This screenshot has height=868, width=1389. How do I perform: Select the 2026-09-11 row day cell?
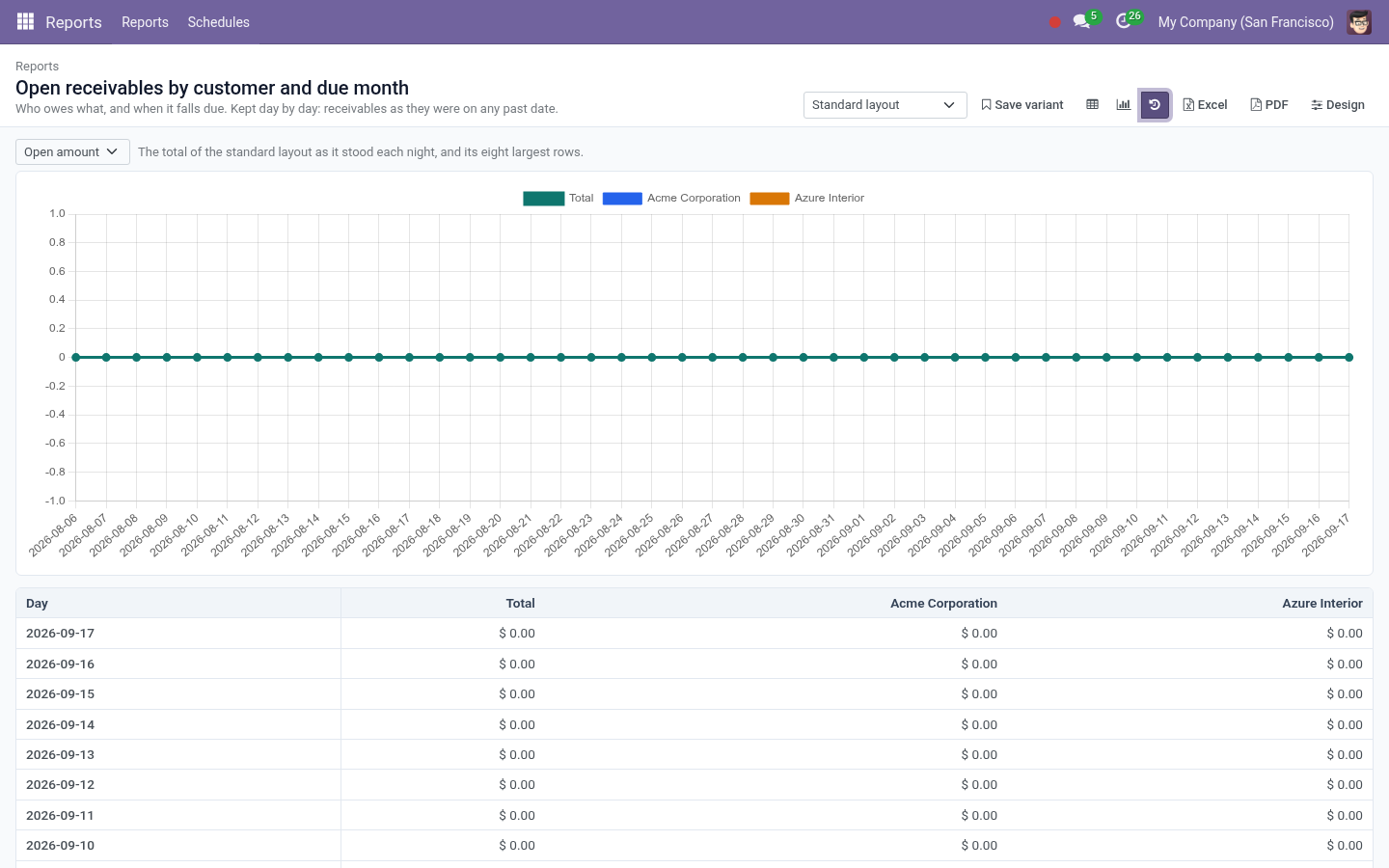click(178, 815)
